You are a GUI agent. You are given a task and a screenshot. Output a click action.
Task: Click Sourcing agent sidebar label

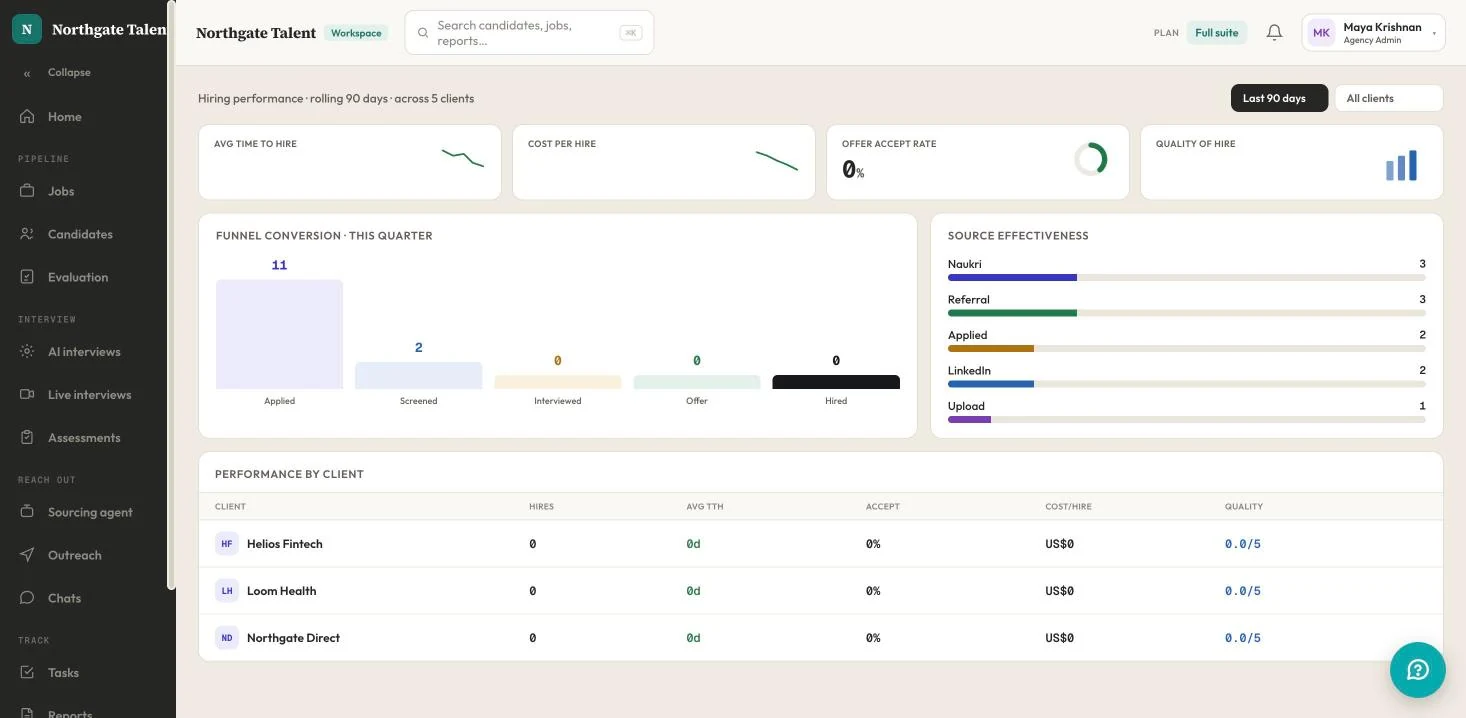point(90,512)
